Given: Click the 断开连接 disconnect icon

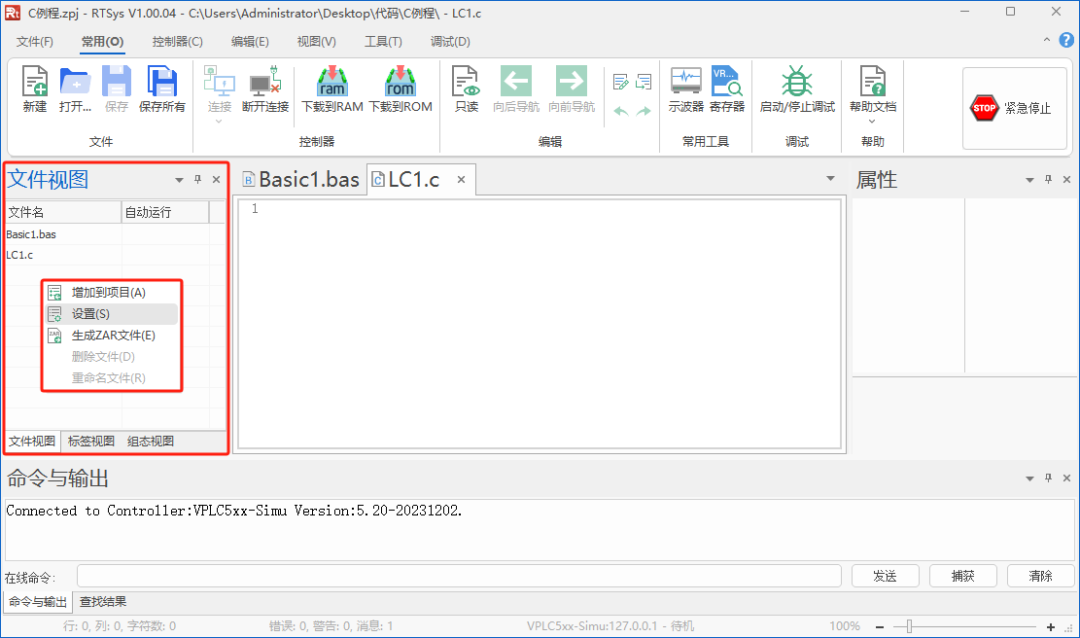Looking at the screenshot, I should pos(265,89).
